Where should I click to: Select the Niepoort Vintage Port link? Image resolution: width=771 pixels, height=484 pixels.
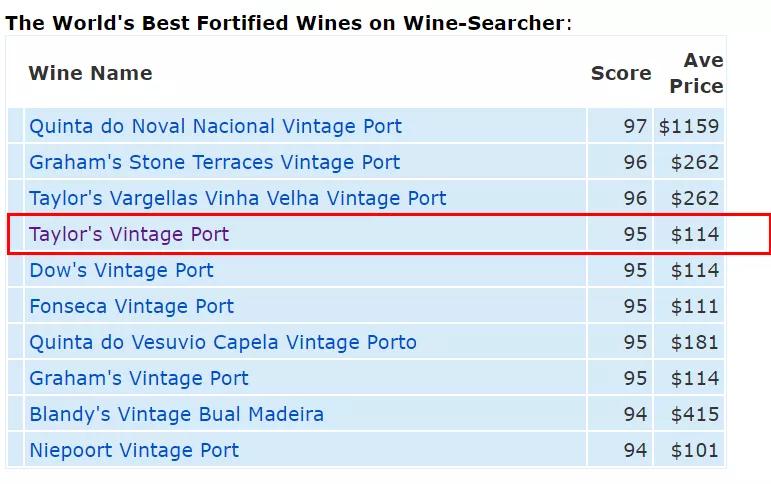tap(134, 451)
